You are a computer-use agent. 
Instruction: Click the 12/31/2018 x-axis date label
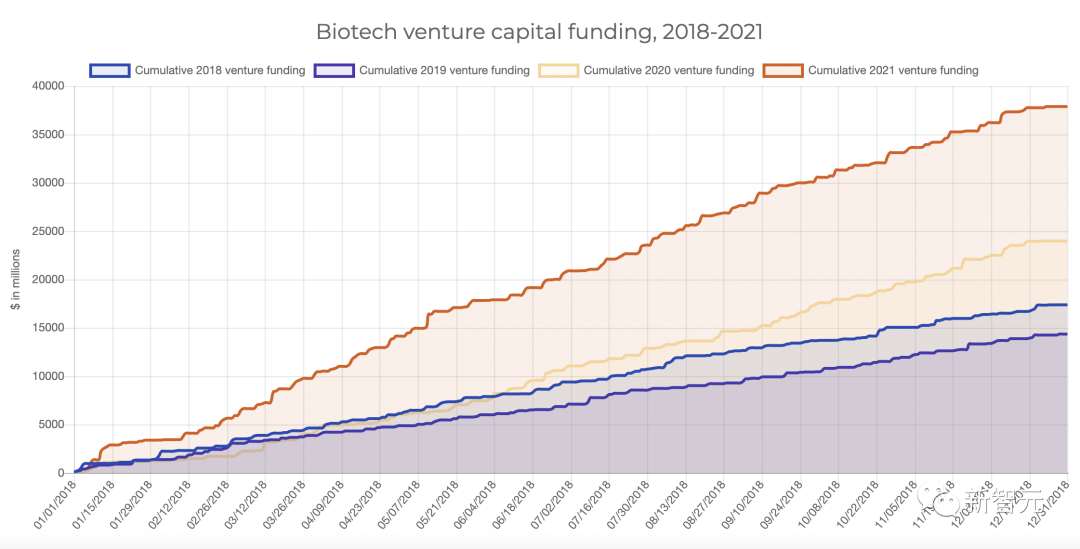1052,504
